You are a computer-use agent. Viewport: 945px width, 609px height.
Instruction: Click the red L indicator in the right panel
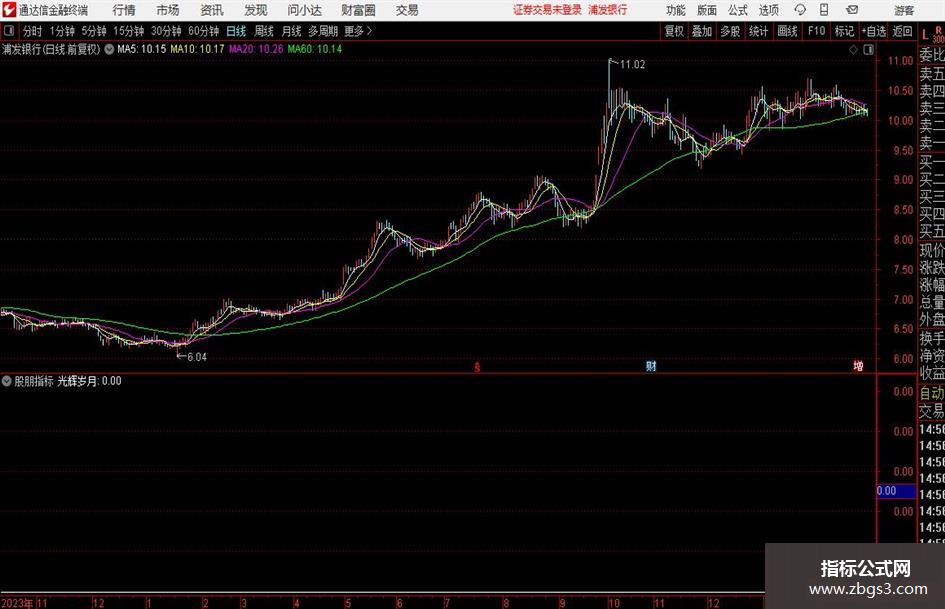point(925,35)
